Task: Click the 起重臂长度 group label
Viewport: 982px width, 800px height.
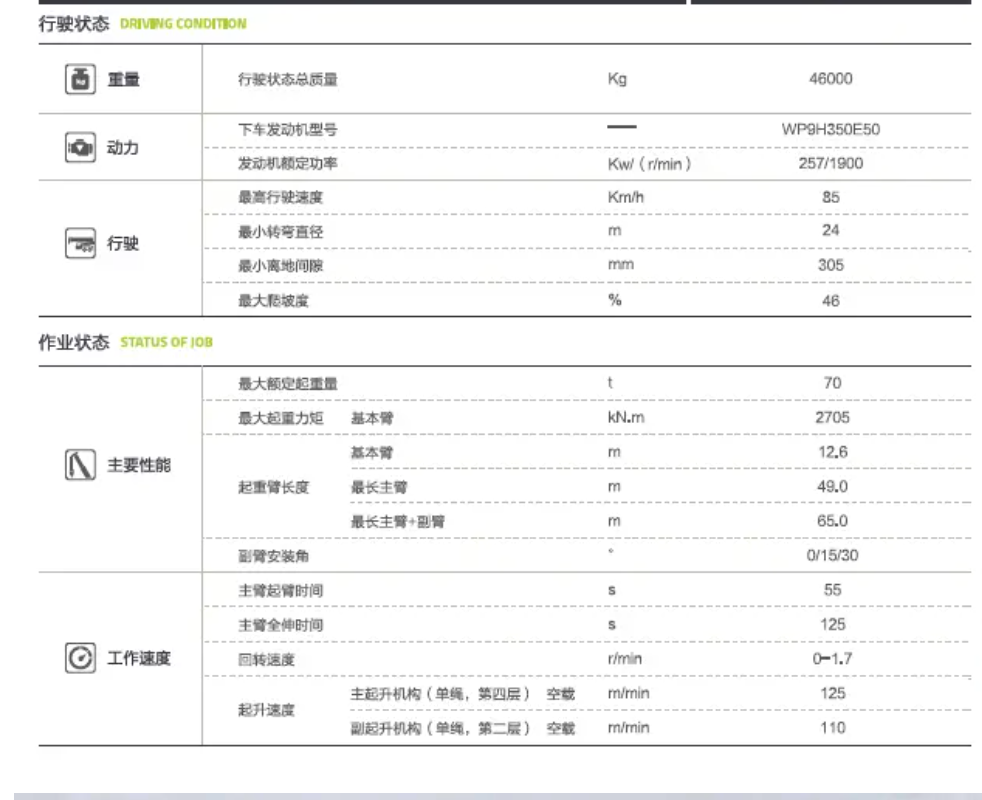Action: [x=274, y=487]
